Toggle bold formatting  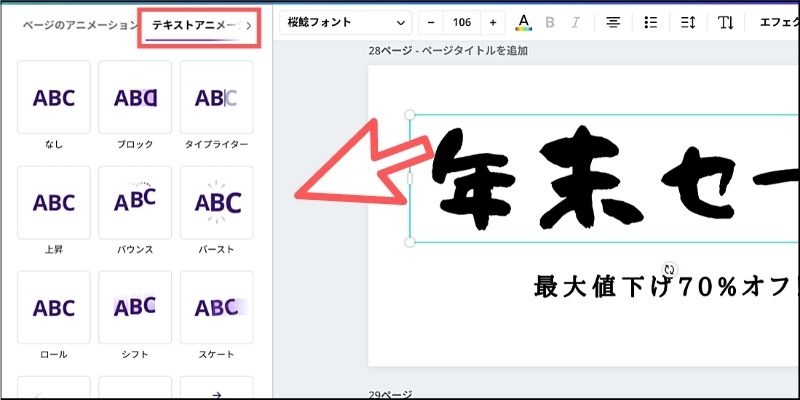click(x=549, y=22)
